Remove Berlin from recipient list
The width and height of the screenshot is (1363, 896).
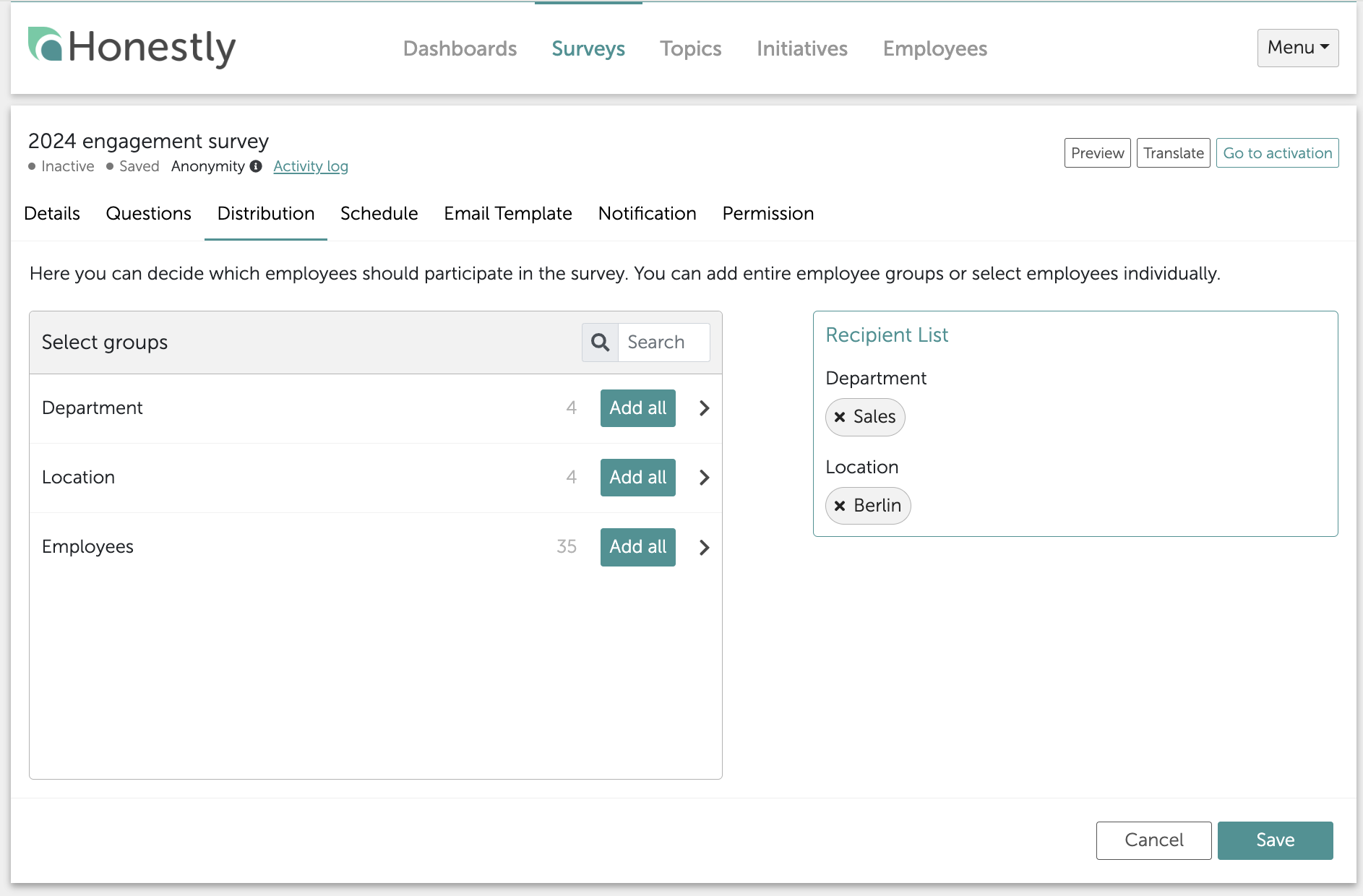[x=840, y=506]
